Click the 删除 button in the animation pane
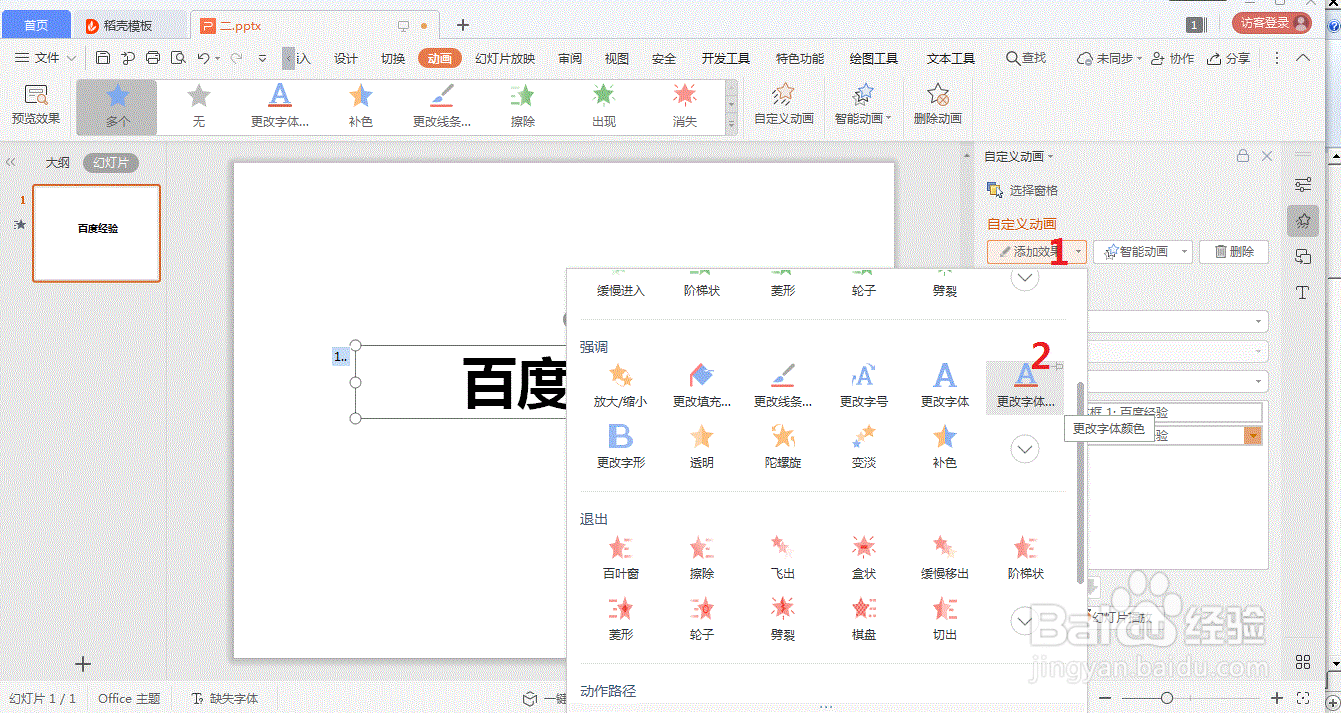 pos(1234,252)
